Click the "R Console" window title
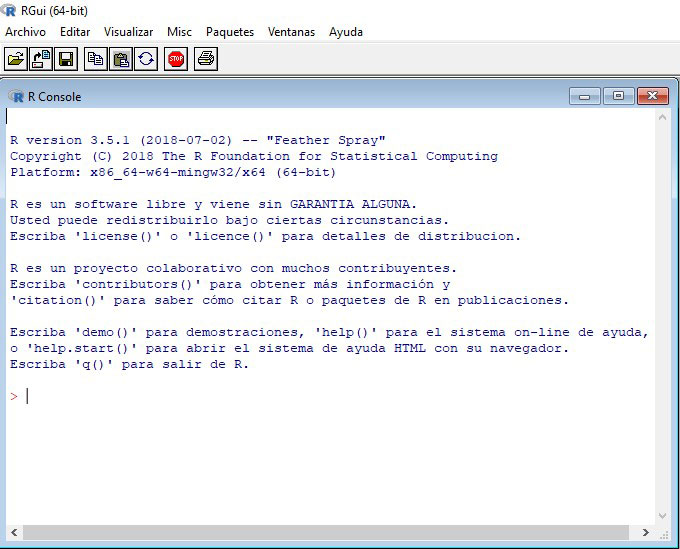Screen dimensions: 680x549 [55, 97]
